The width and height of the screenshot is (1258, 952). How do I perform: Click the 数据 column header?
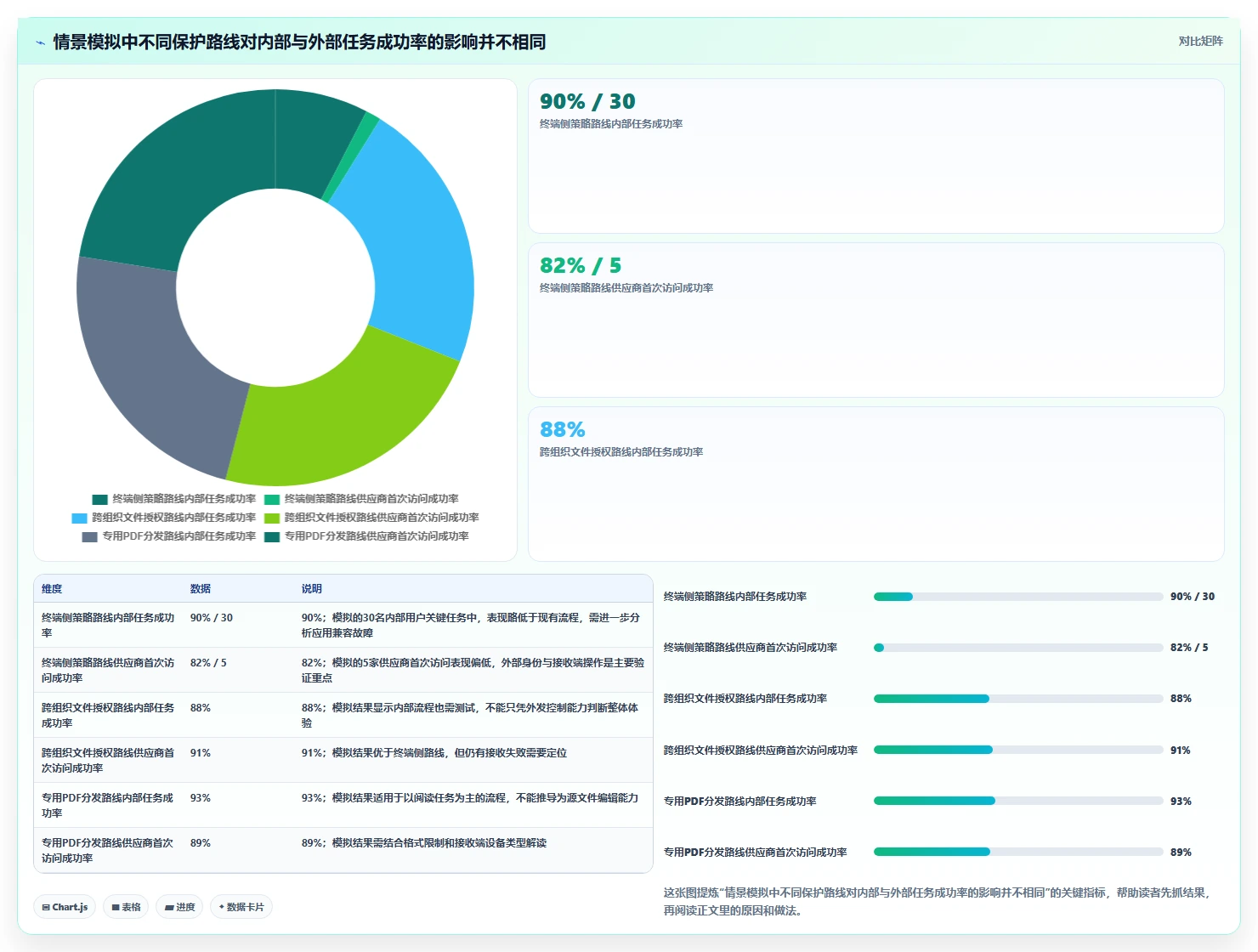(201, 588)
